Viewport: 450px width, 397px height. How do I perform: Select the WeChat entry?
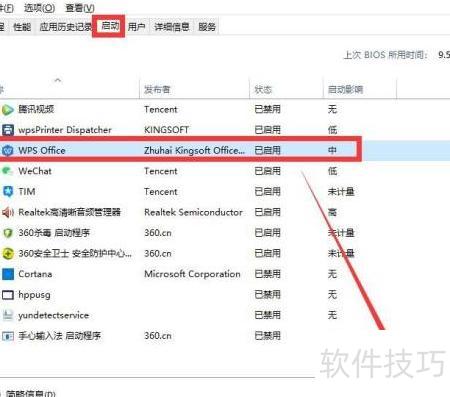(35, 171)
